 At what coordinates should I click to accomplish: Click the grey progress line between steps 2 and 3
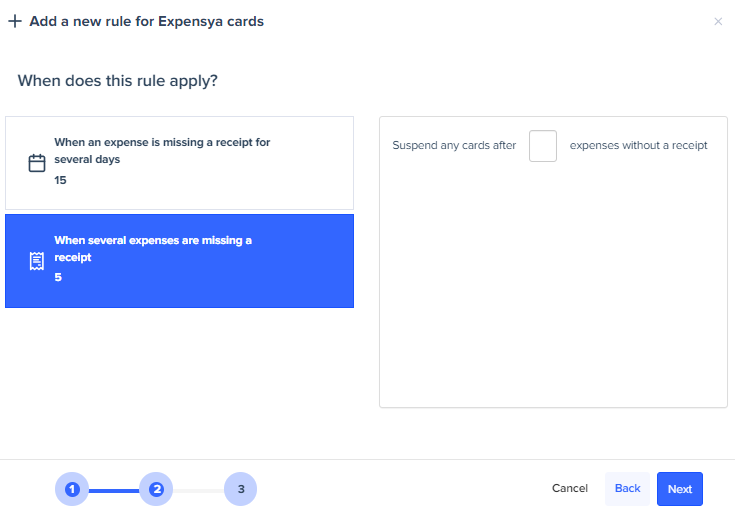(x=198, y=490)
